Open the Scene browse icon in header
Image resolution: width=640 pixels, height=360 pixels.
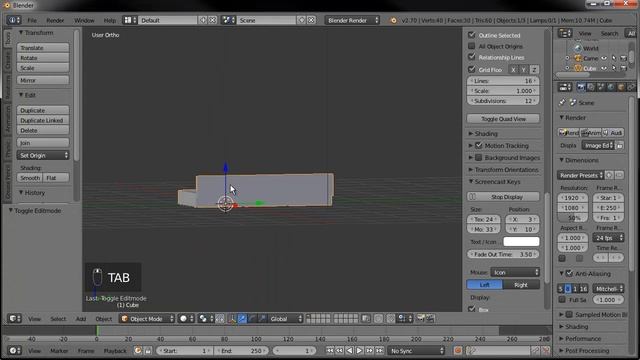click(x=228, y=20)
